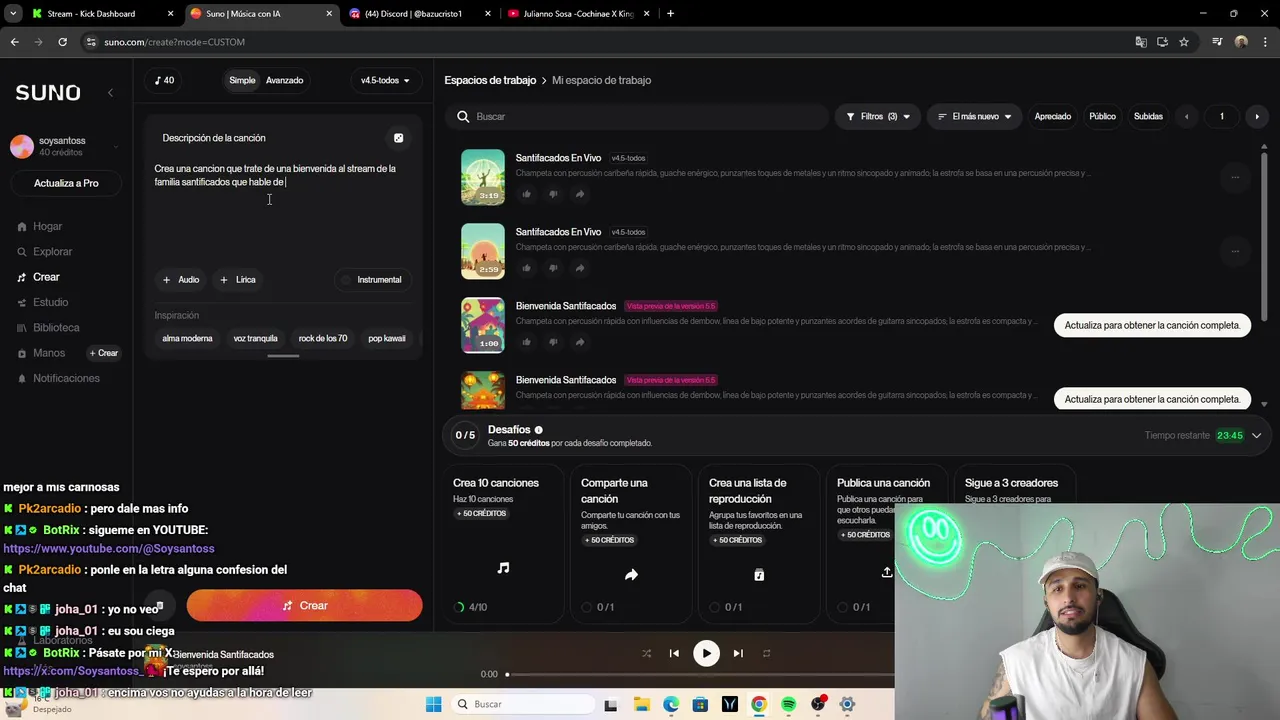Share the second Santifacados En Vivo song

tap(580, 268)
